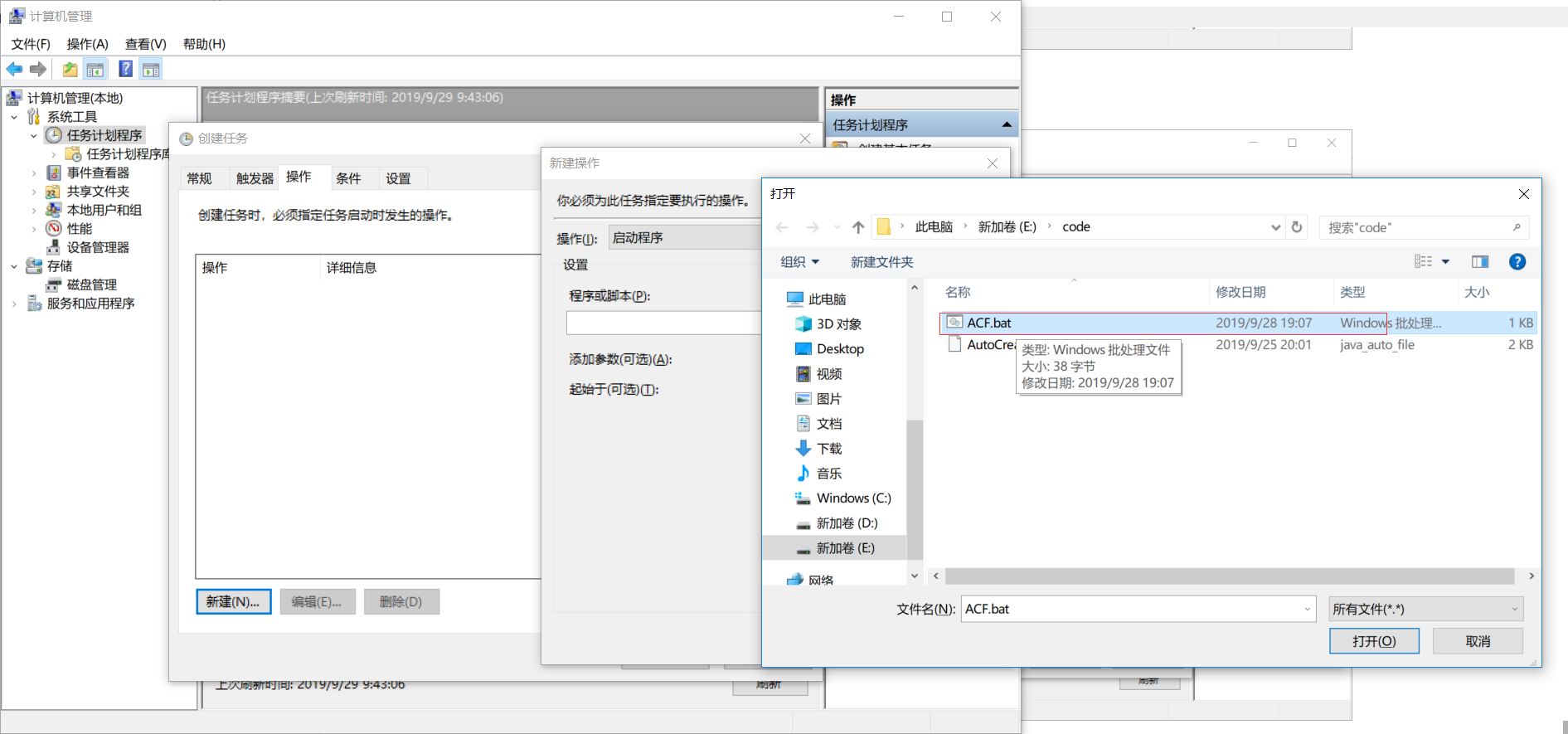1568x734 pixels.
Task: Select 新加卷 (D:) drive in navigation pane
Action: 847,523
